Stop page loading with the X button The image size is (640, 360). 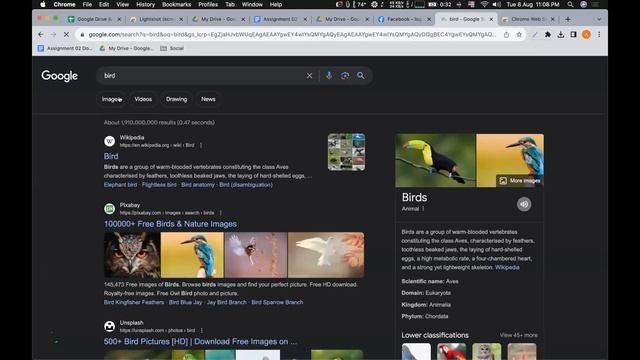coord(67,35)
